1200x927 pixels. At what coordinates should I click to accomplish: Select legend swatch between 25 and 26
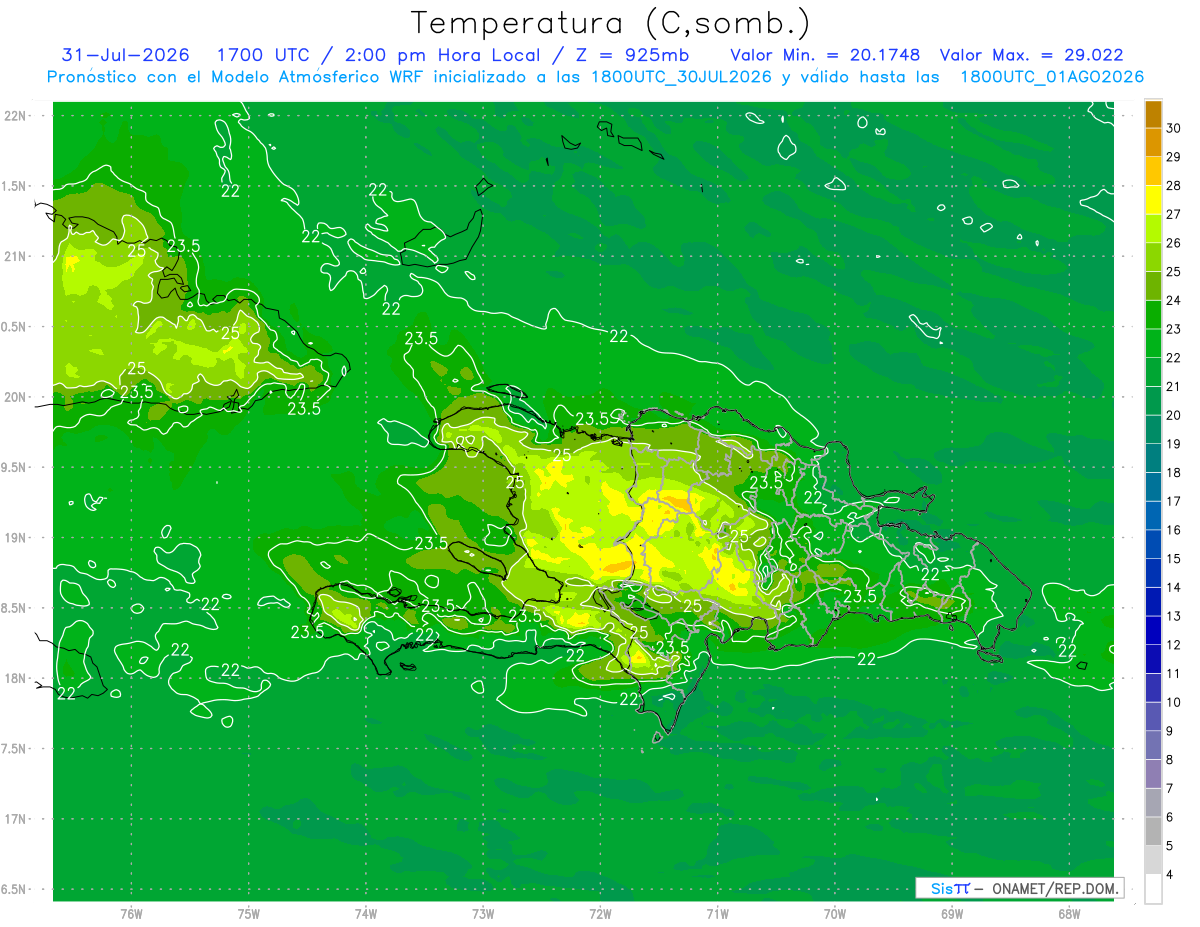point(1153,258)
